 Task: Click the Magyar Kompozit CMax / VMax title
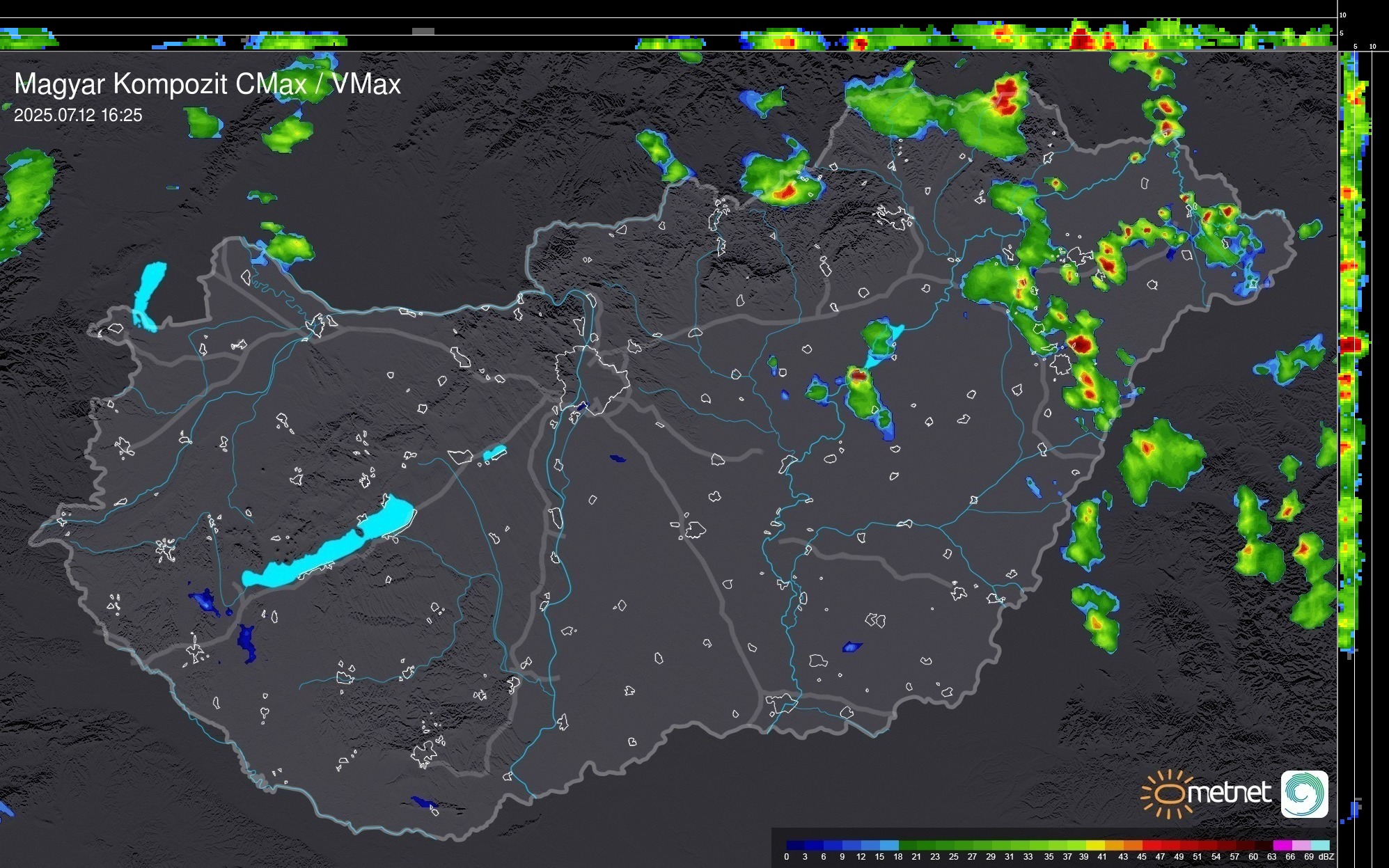tap(207, 84)
